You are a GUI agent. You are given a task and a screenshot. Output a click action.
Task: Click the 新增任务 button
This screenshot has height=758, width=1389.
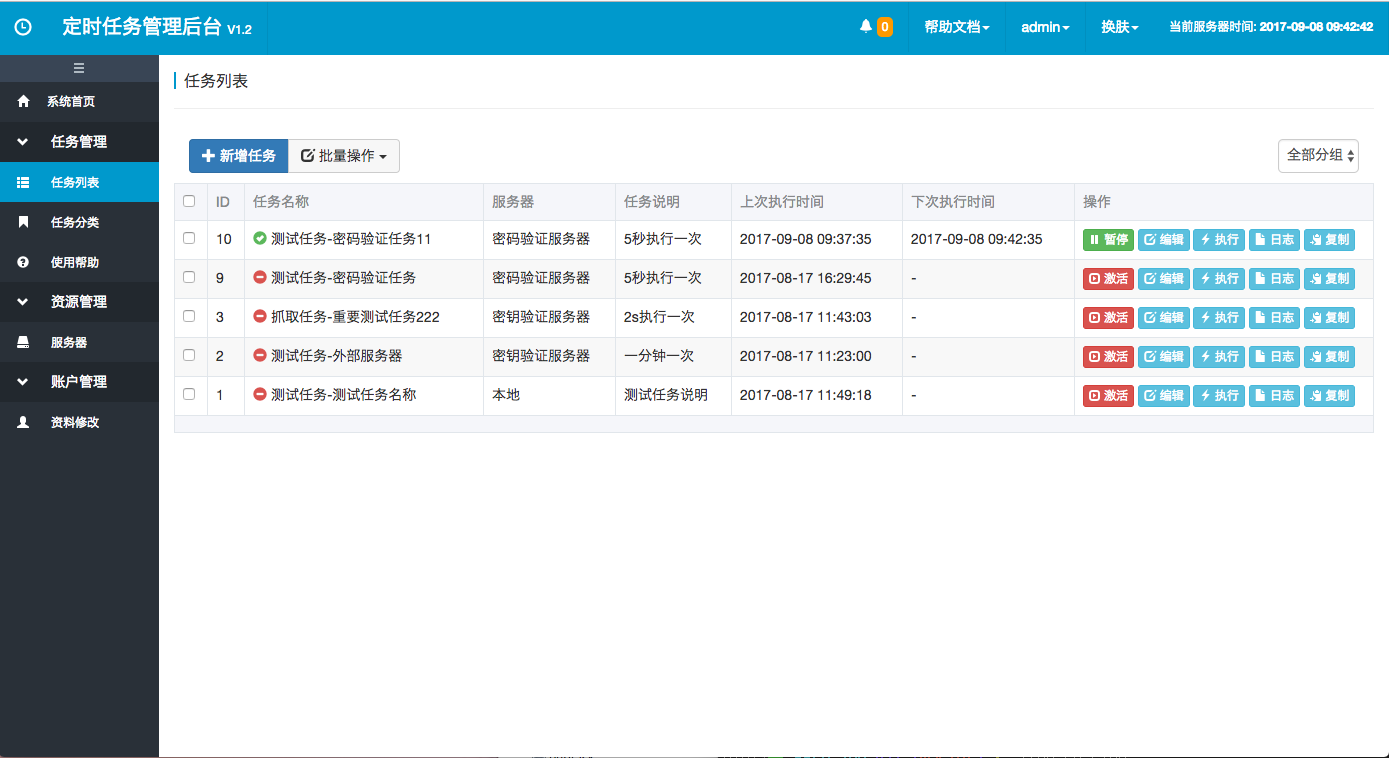pyautogui.click(x=237, y=156)
